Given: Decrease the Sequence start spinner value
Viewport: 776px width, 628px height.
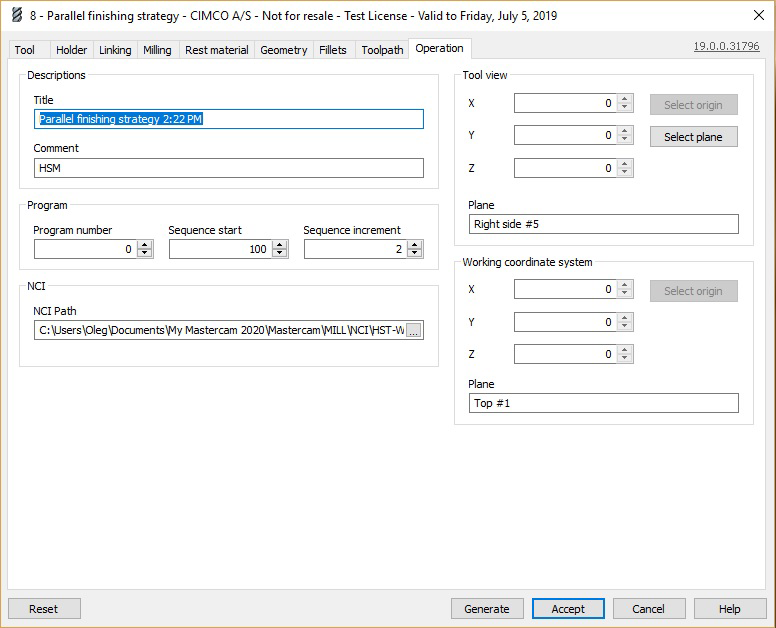Looking at the screenshot, I should coord(280,254).
